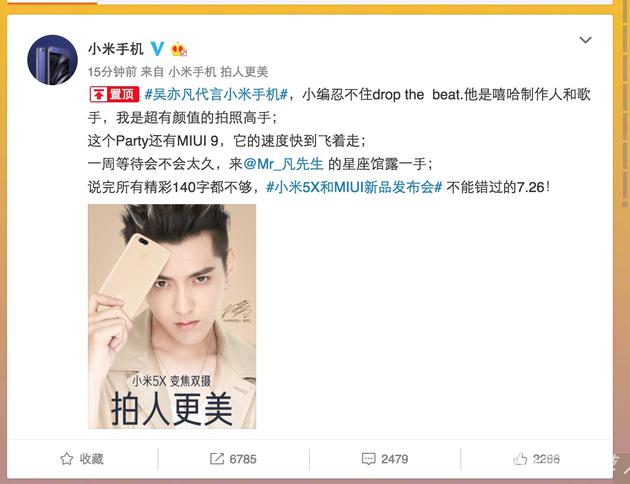Open the source link 小米手机 拍人更美

[218, 72]
